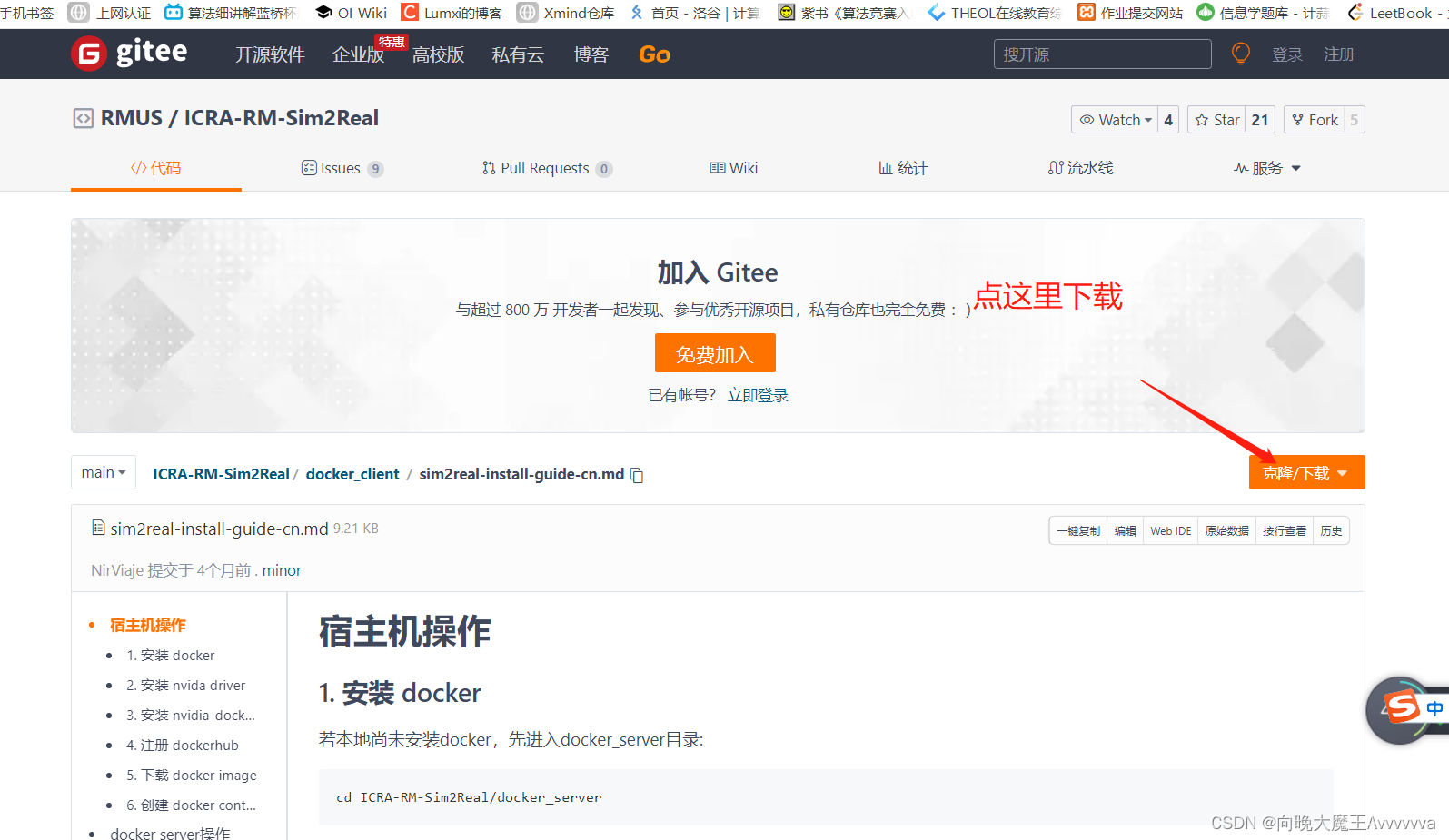1449x840 pixels.
Task: Jump to 6. 创建 docker cont... section
Action: pyautogui.click(x=192, y=805)
